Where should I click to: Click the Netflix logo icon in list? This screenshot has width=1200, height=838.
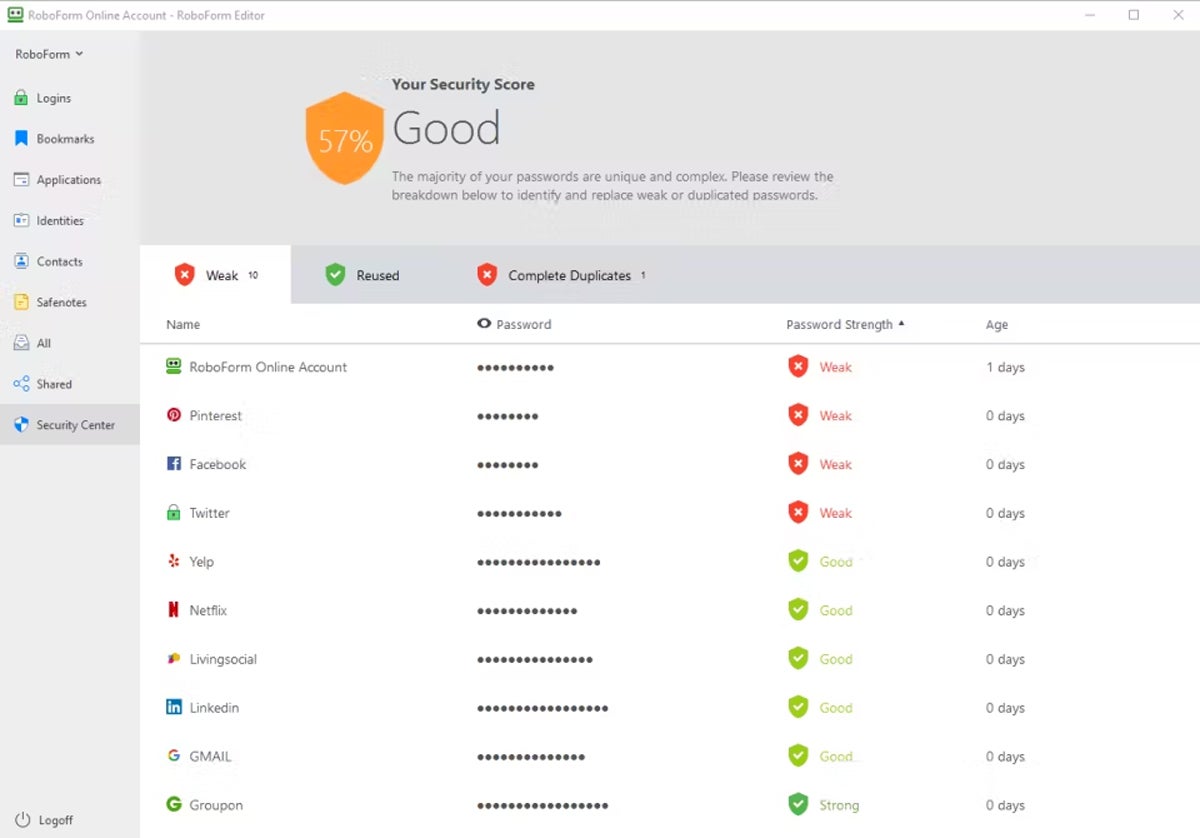point(174,610)
